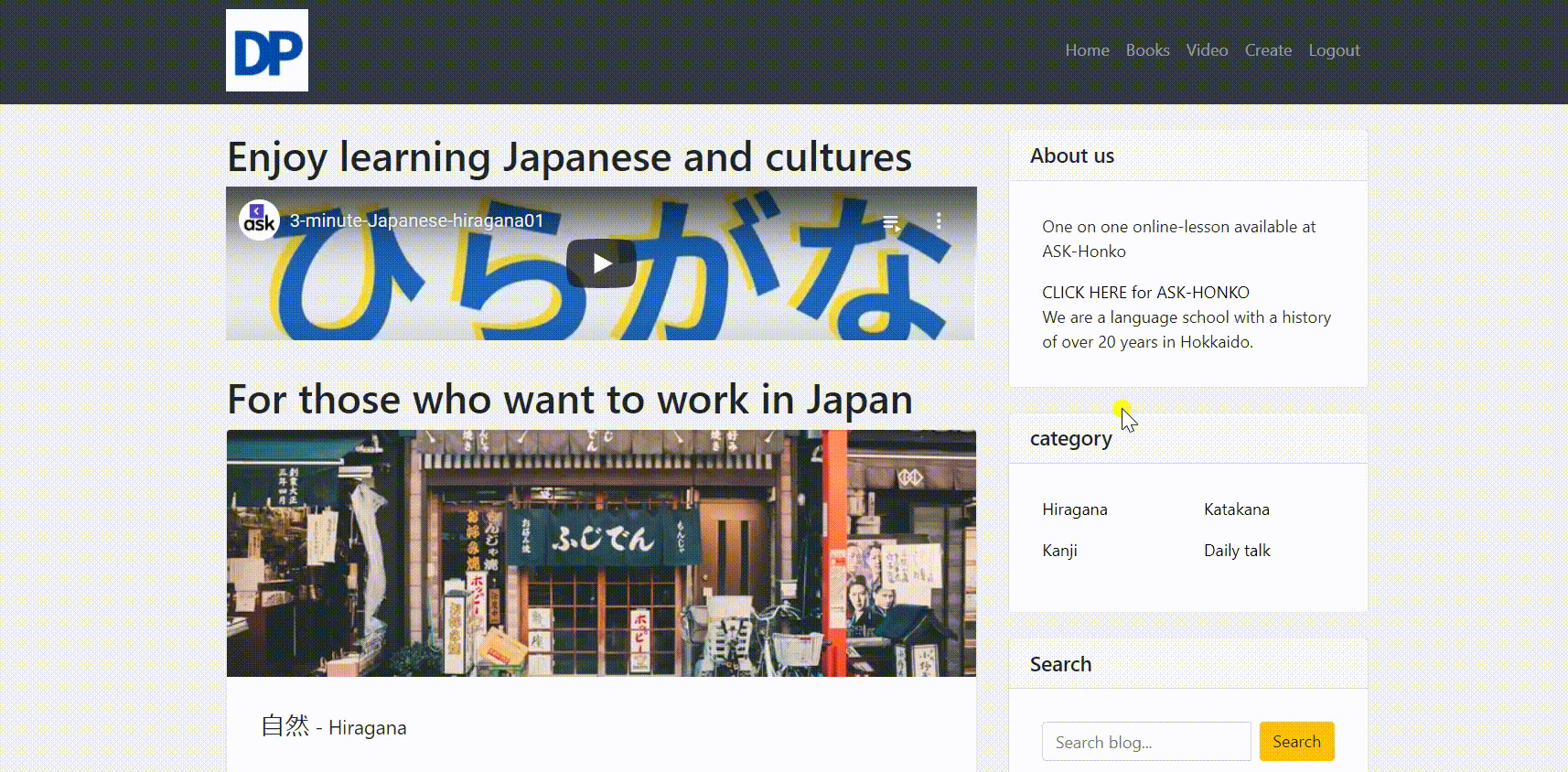Select the Katakana category
This screenshot has width=1568, height=772.
(1237, 509)
